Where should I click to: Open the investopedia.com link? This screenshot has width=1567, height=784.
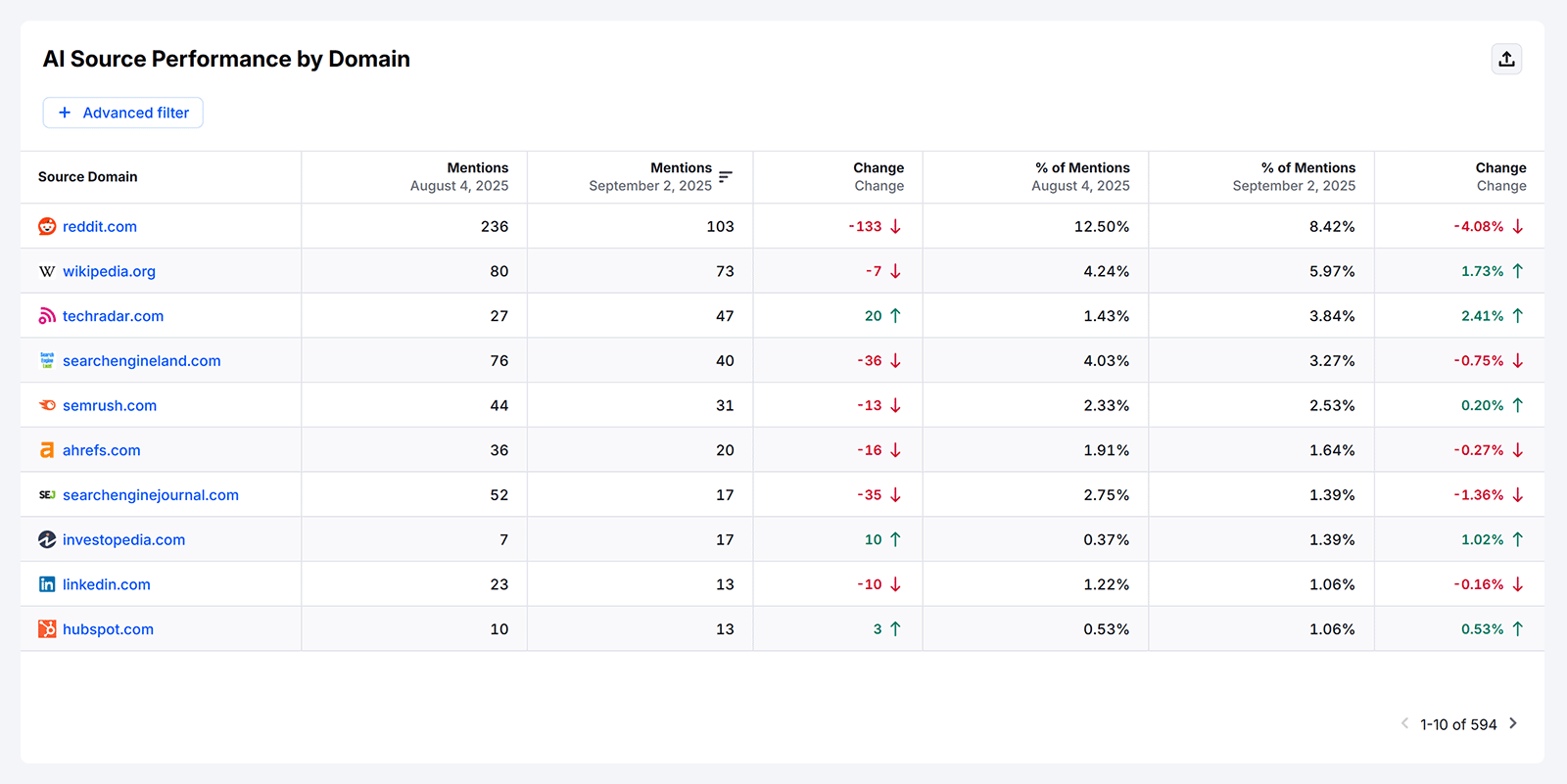point(123,540)
